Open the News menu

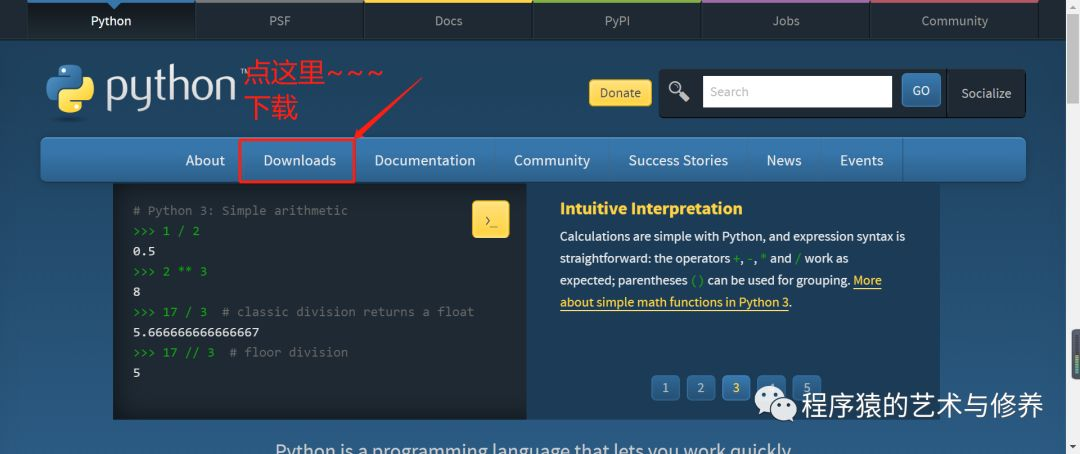pos(784,161)
